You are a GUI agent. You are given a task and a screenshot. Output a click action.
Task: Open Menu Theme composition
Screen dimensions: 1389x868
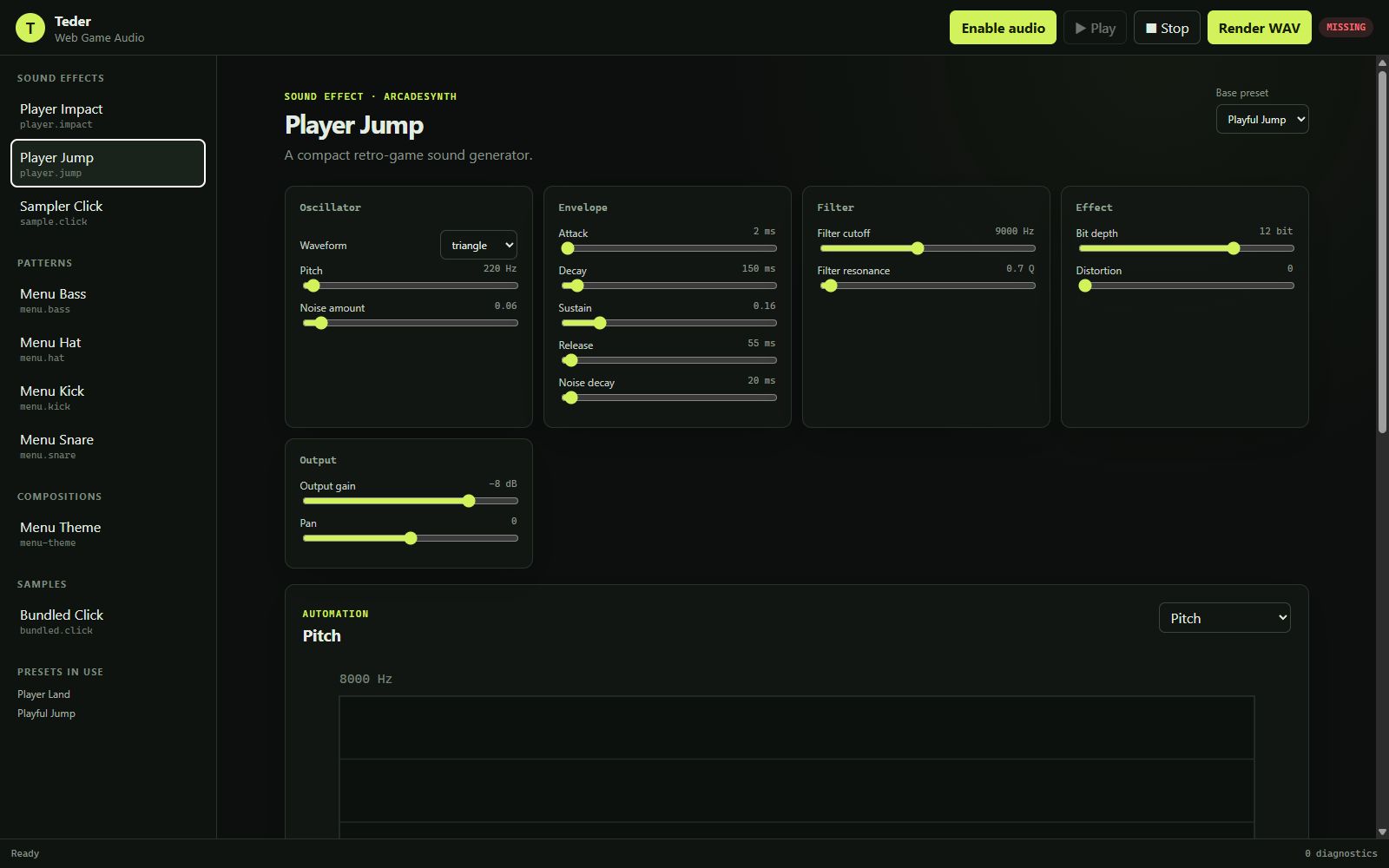(108, 533)
